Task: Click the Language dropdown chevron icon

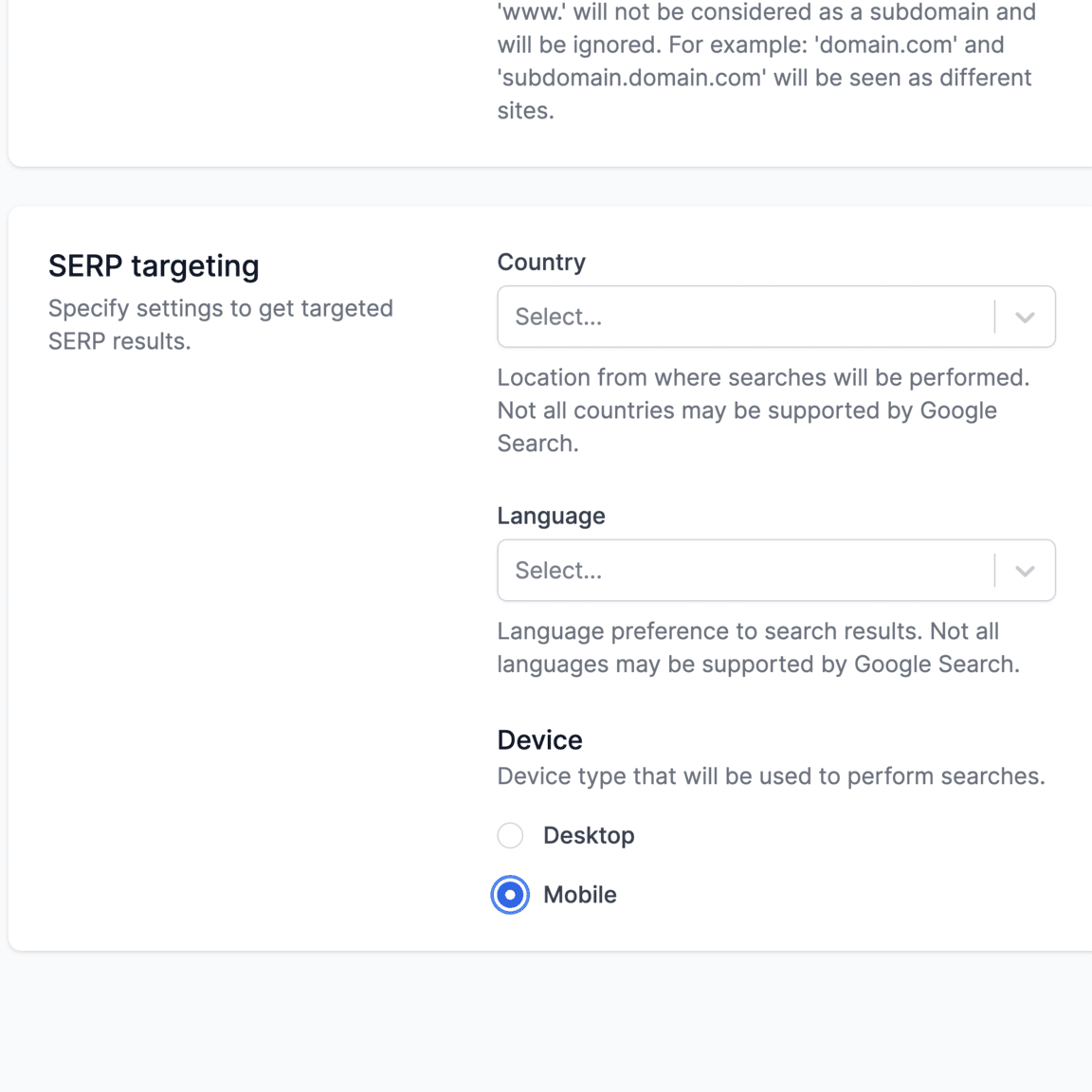Action: (1024, 570)
